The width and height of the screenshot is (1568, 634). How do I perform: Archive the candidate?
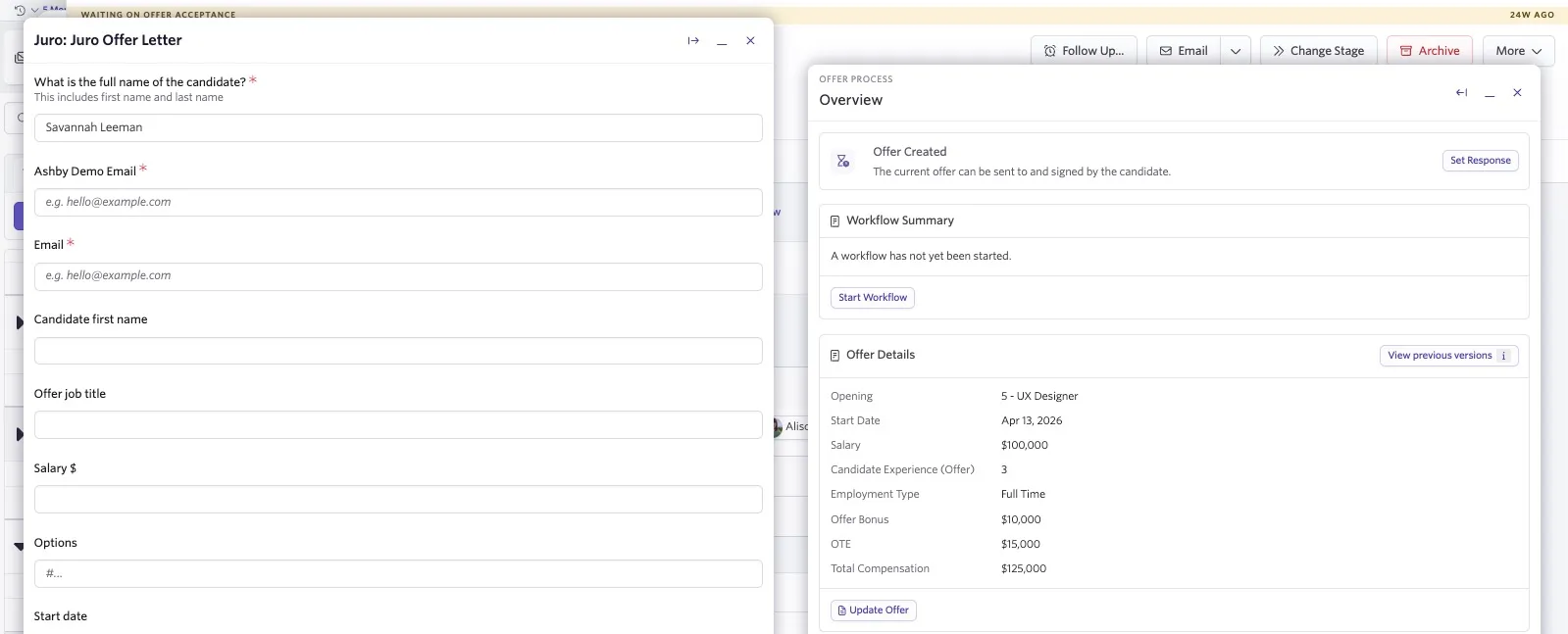tap(1430, 51)
